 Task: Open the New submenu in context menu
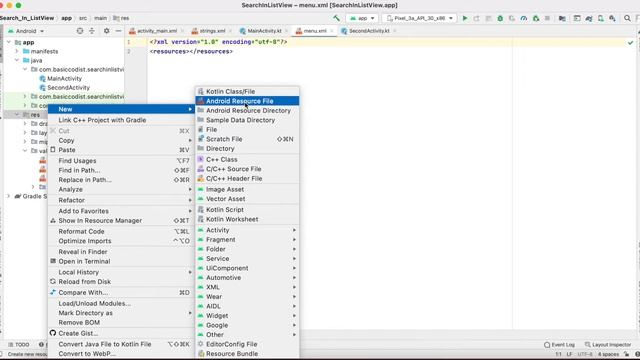coord(121,109)
